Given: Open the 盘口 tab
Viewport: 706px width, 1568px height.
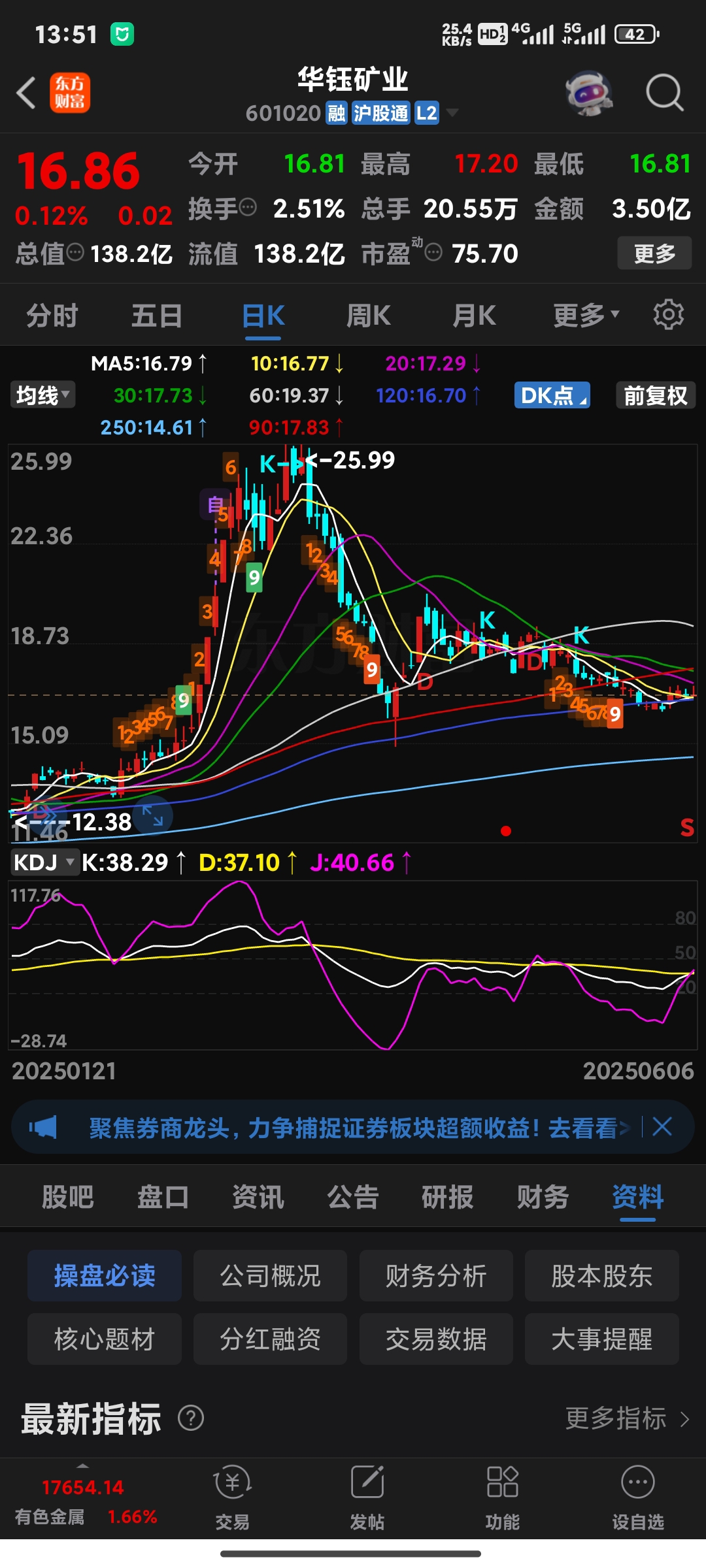Looking at the screenshot, I should point(163,1197).
